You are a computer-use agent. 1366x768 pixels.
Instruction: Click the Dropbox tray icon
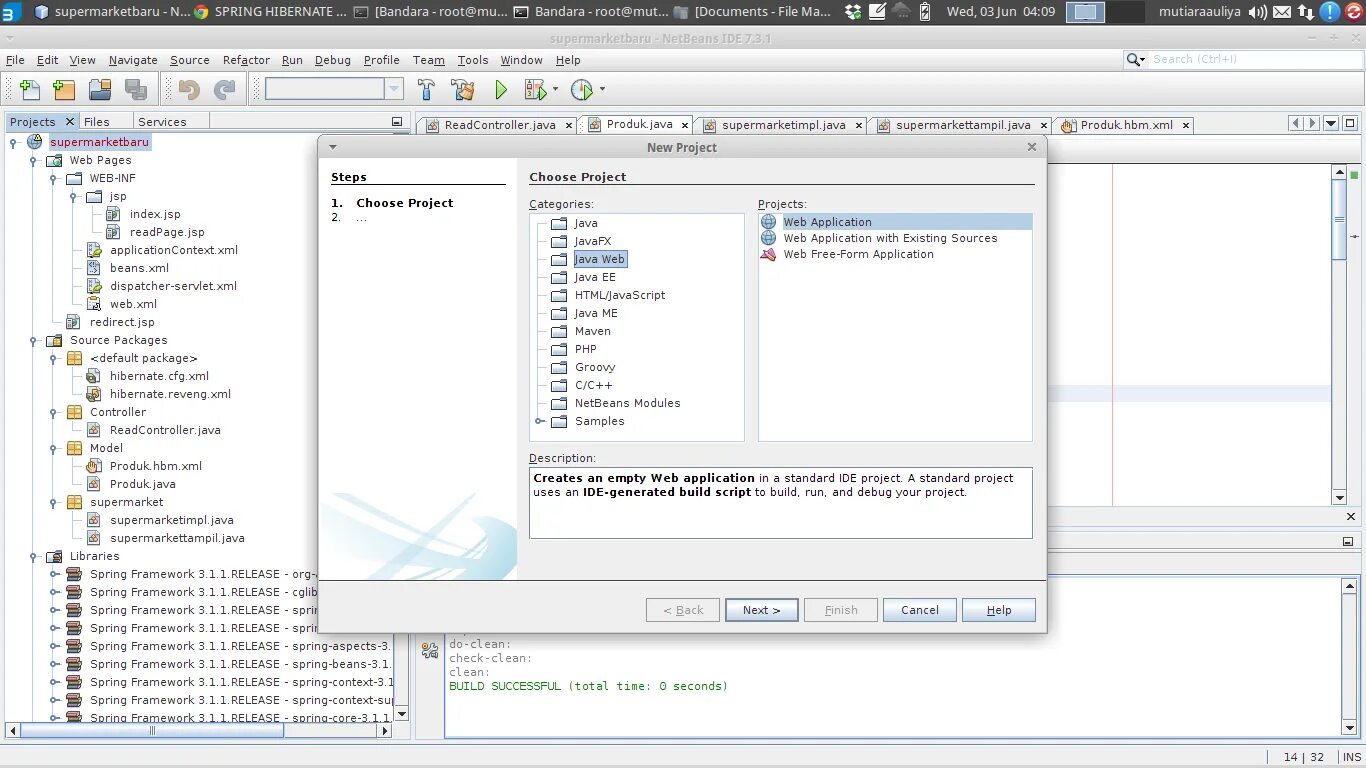pyautogui.click(x=852, y=12)
